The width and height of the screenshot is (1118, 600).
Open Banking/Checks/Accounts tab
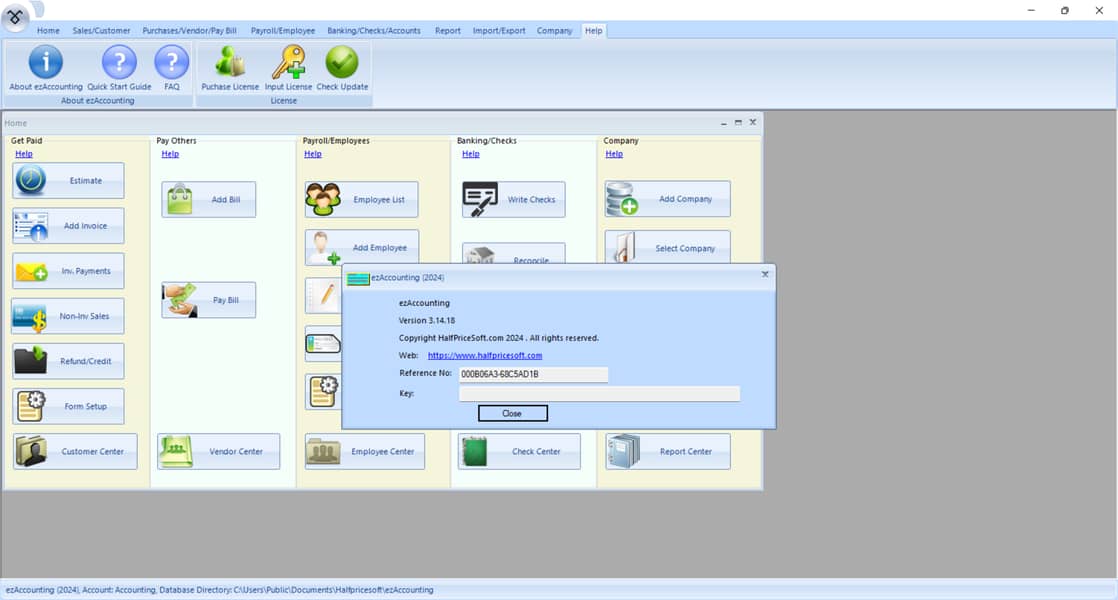(x=374, y=31)
